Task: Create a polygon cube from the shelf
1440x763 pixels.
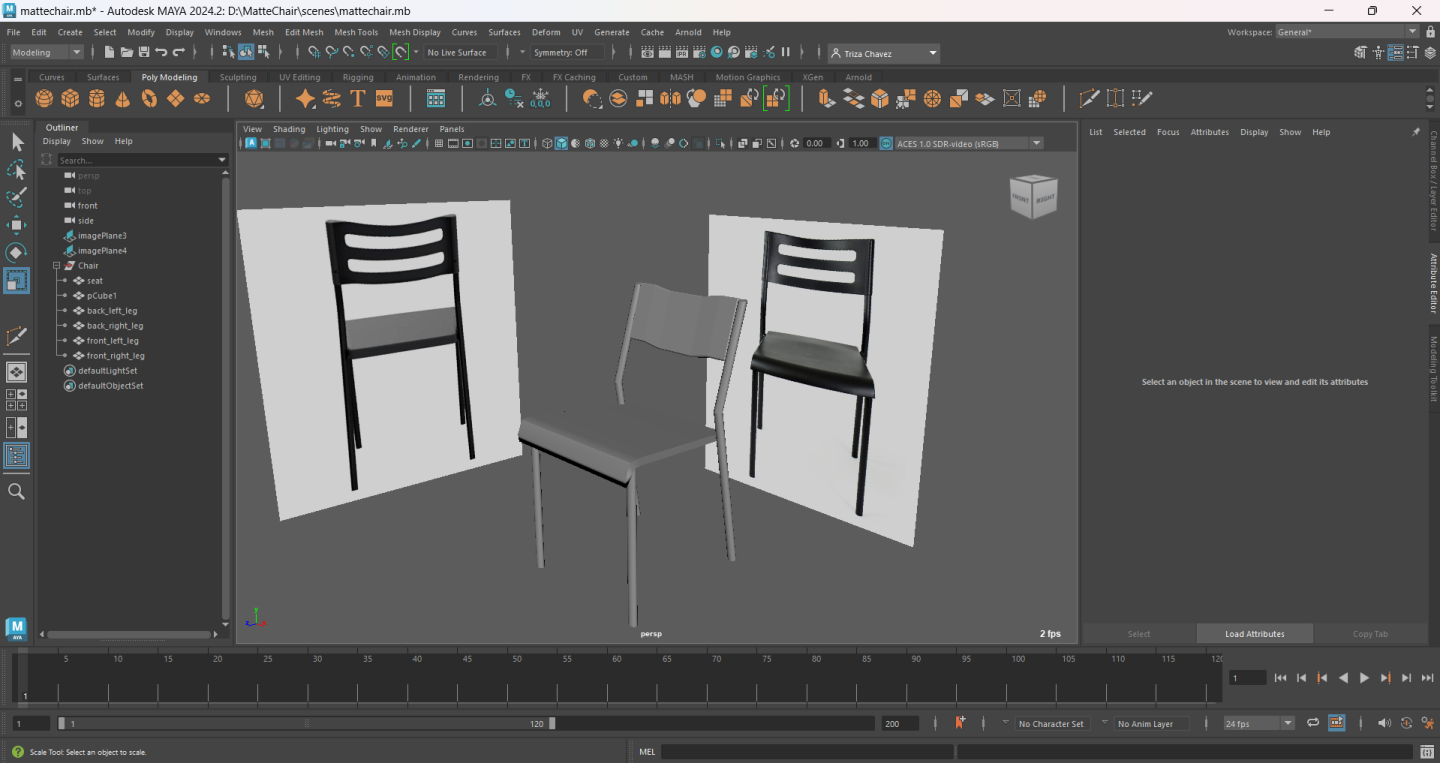Action: click(x=70, y=98)
